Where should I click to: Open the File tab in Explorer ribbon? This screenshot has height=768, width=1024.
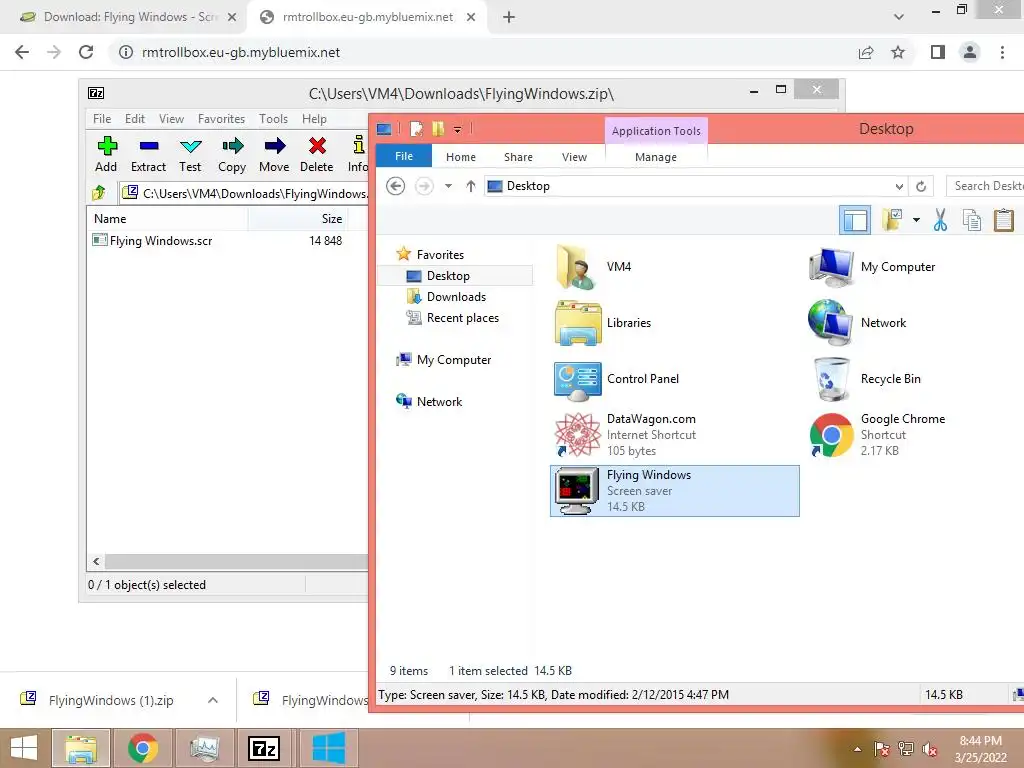pyautogui.click(x=404, y=156)
